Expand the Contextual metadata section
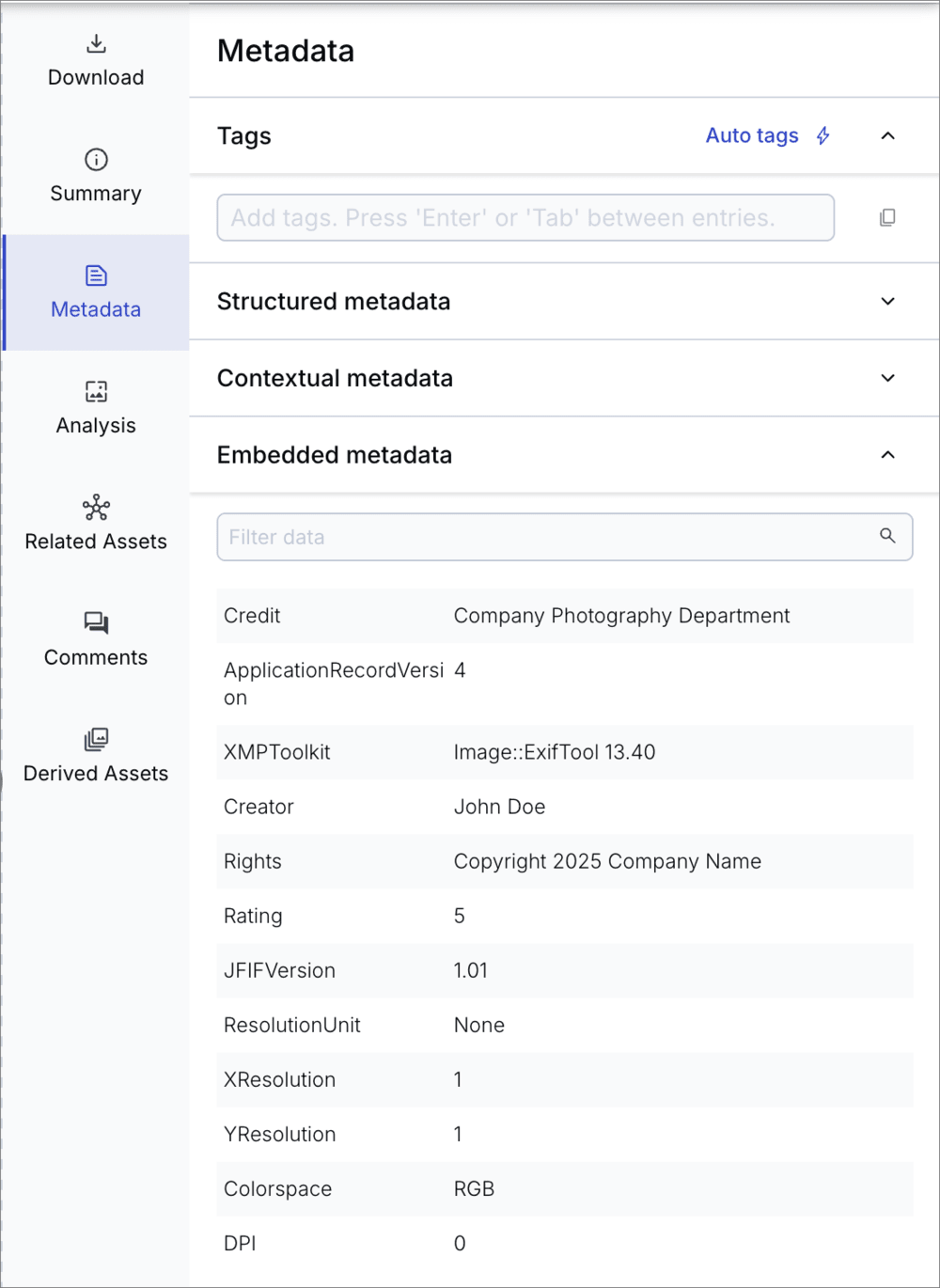Viewport: 940px width, 1288px height. [887, 378]
